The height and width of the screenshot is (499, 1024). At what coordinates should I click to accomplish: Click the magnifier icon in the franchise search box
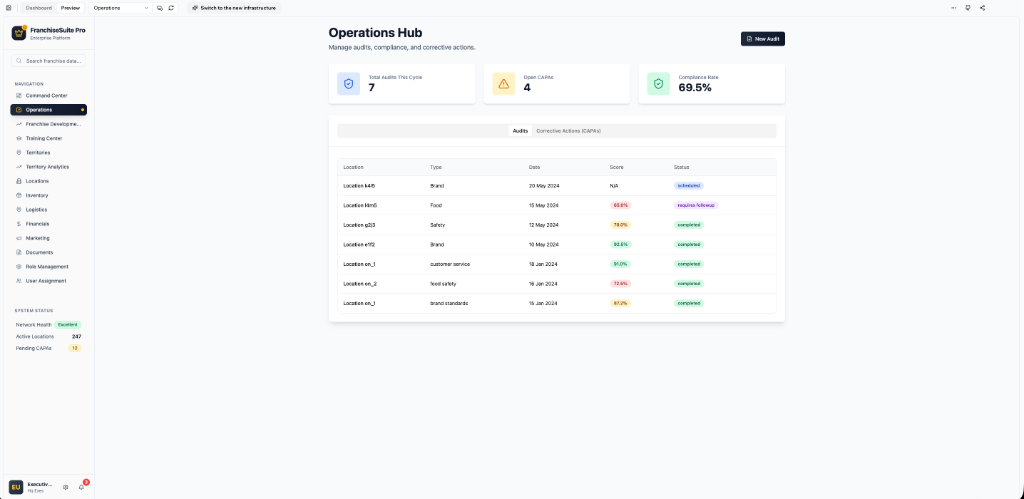pyautogui.click(x=19, y=61)
